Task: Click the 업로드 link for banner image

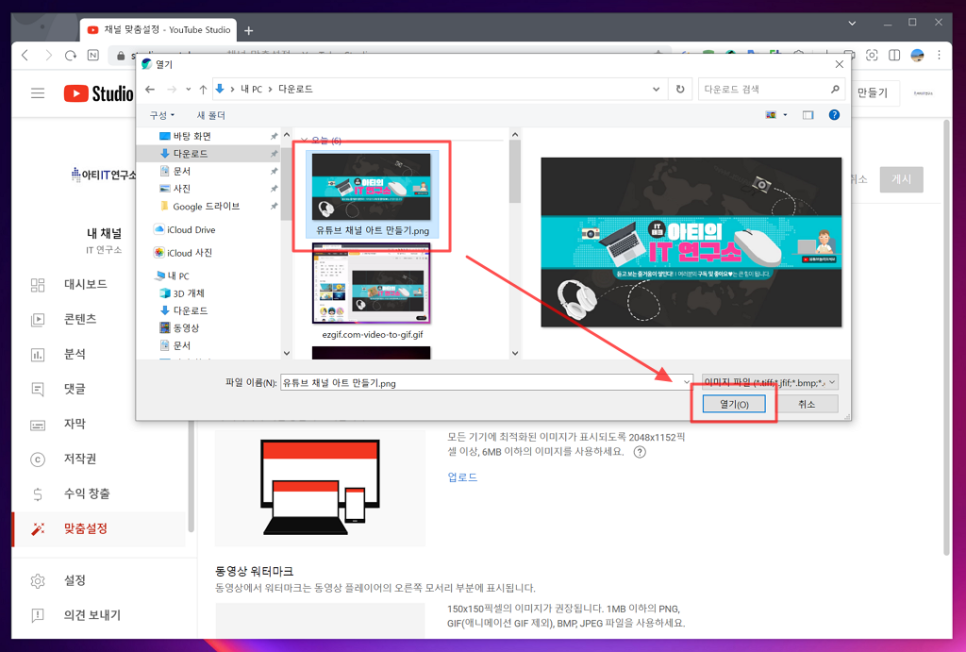Action: (x=462, y=477)
